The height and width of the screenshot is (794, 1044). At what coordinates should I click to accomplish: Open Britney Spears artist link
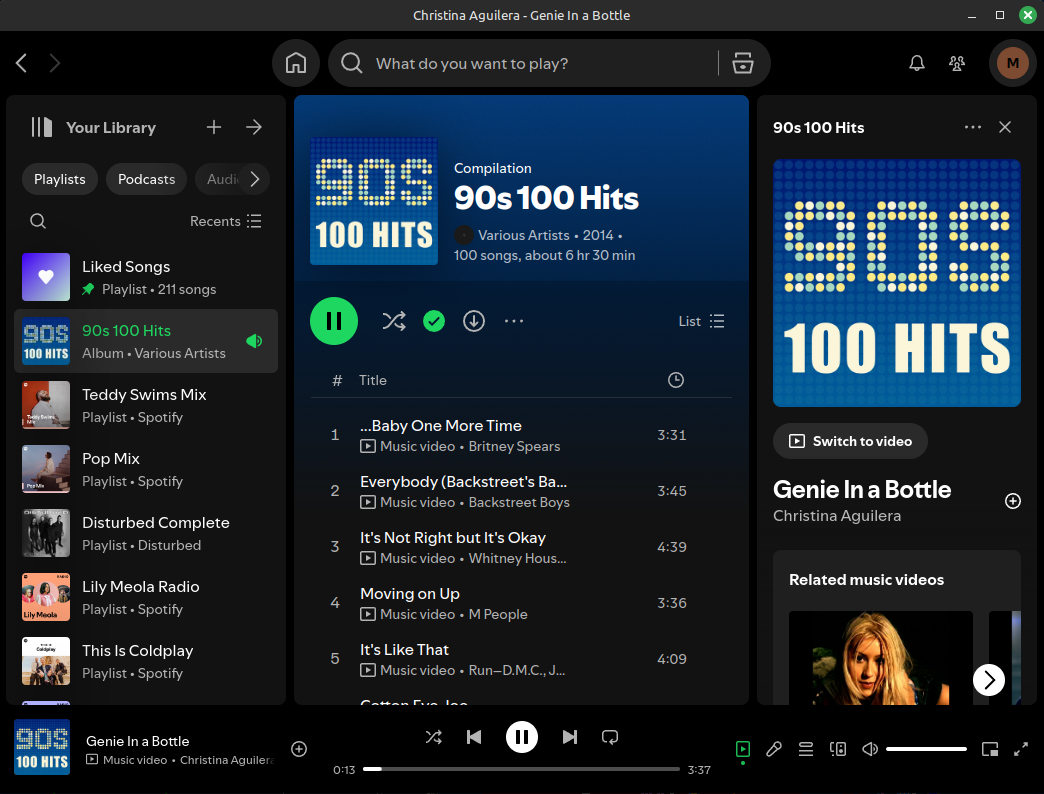514,446
